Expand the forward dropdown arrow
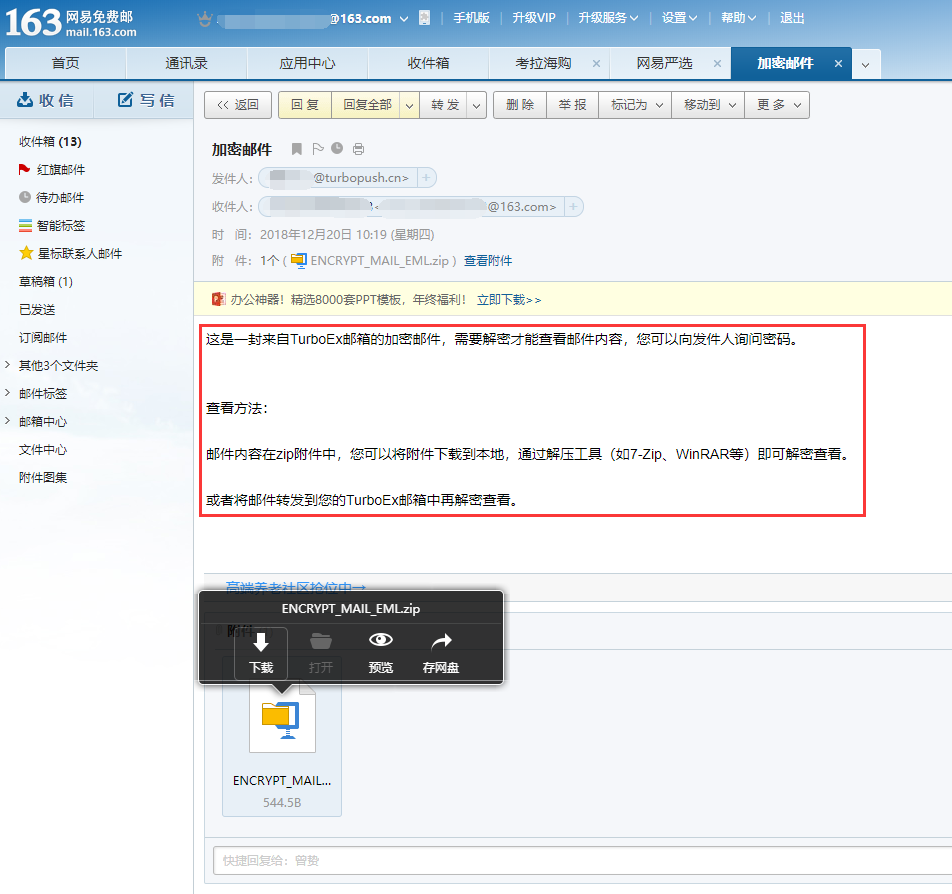 (477, 105)
